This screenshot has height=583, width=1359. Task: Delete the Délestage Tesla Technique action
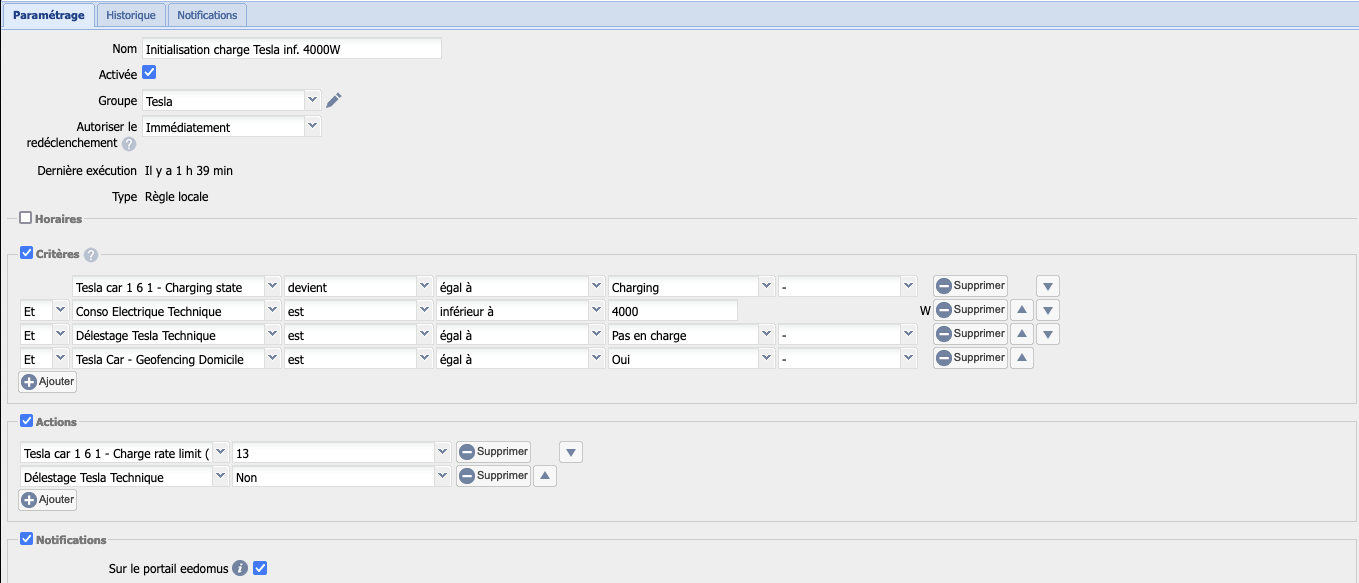(494, 476)
